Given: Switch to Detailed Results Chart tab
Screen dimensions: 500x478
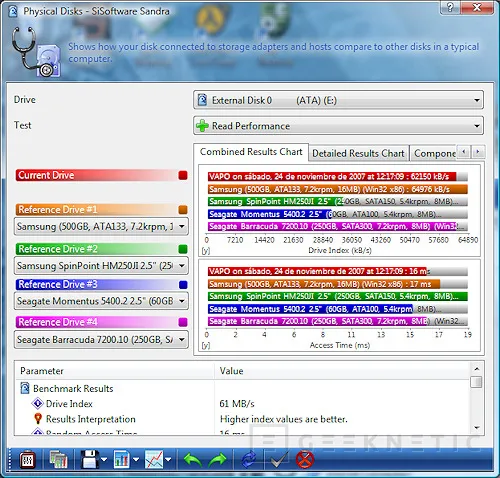Looking at the screenshot, I should click(358, 153).
